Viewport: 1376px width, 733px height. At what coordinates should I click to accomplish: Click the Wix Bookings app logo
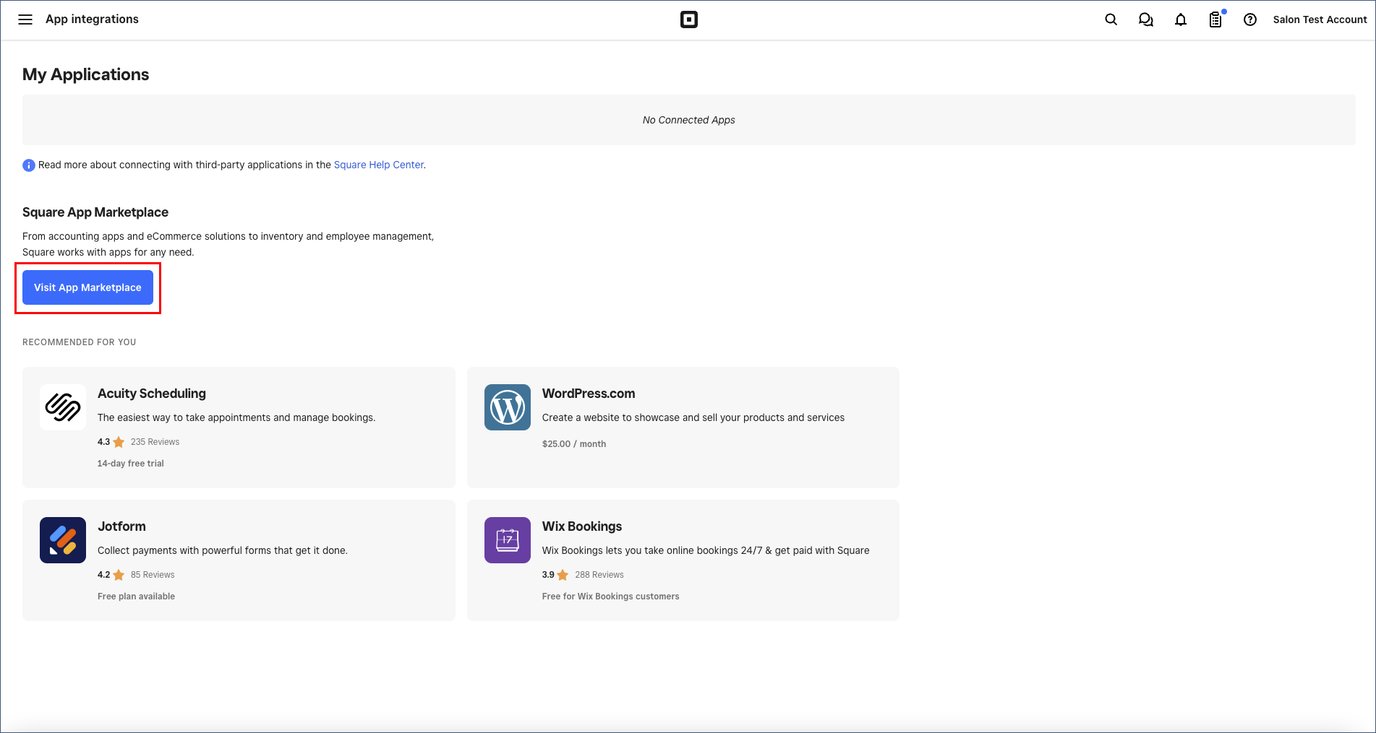[507, 540]
